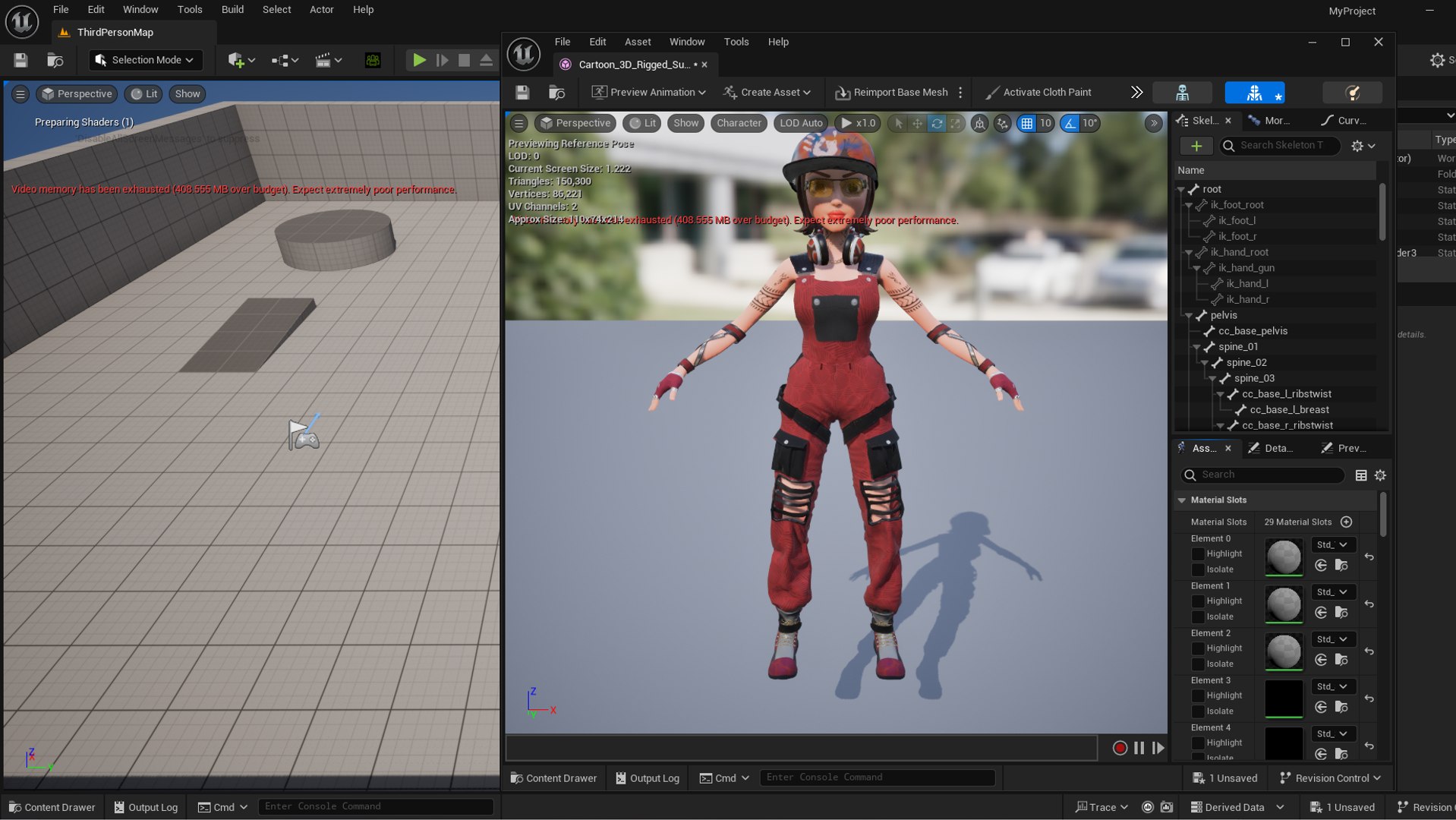Screen dimensions: 1456x820
Task: Start recording in the animation bar
Action: pyautogui.click(x=1120, y=748)
